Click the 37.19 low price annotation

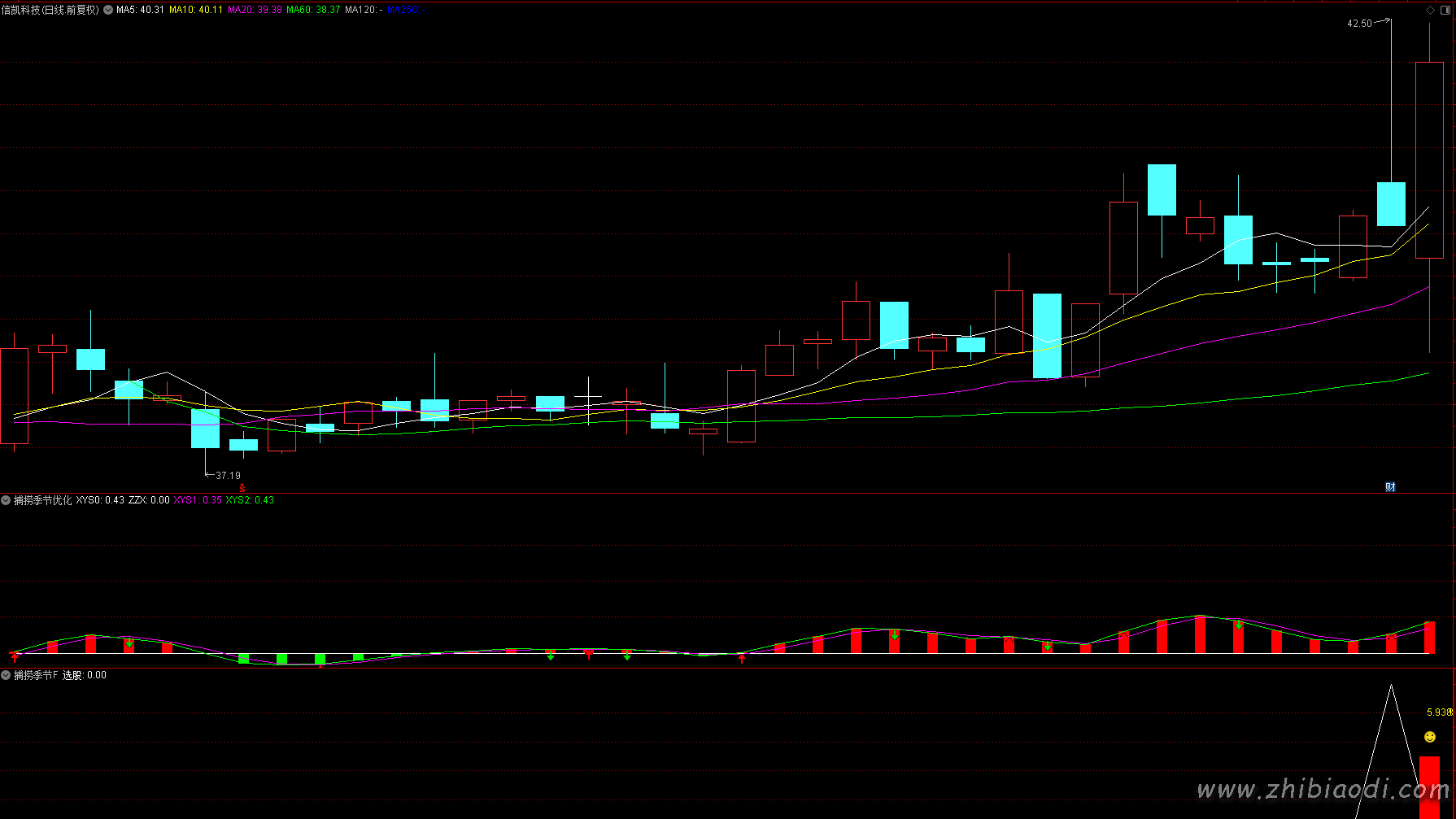tap(228, 476)
